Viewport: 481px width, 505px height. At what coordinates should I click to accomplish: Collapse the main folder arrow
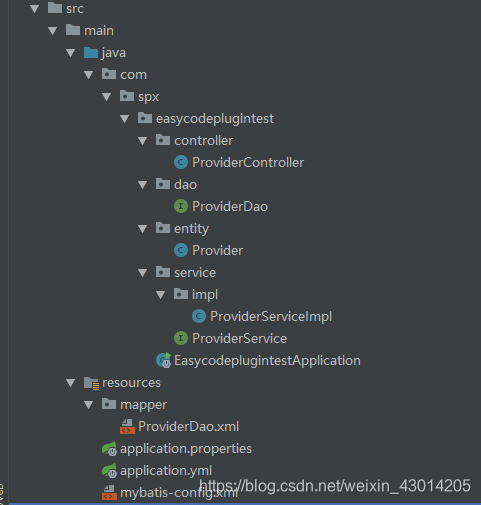[53, 31]
